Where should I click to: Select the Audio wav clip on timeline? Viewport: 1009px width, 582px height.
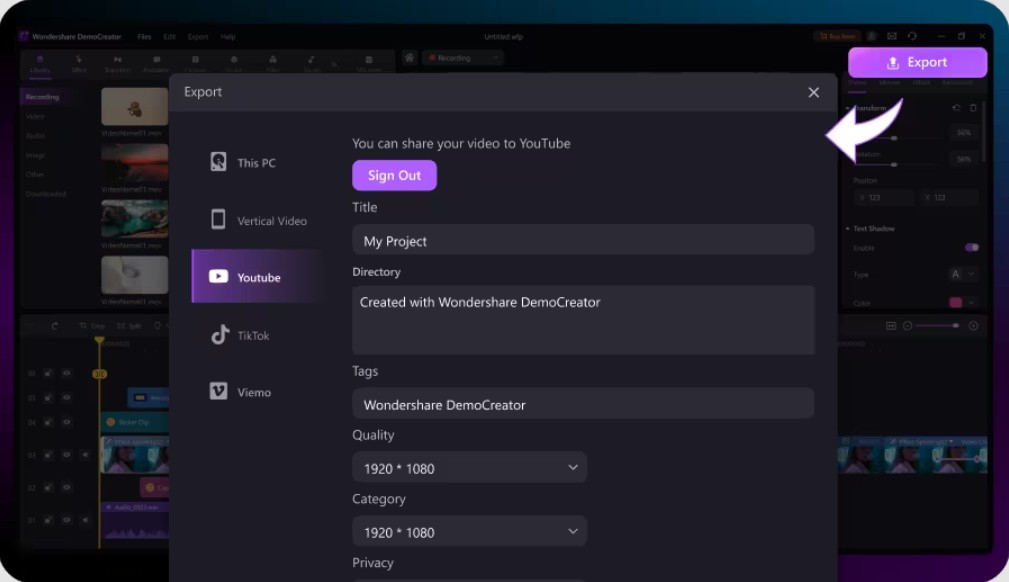134,520
